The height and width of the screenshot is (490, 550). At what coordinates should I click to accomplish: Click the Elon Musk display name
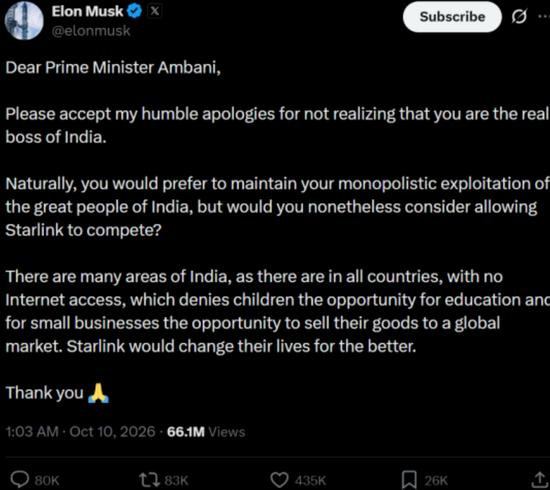(x=87, y=12)
